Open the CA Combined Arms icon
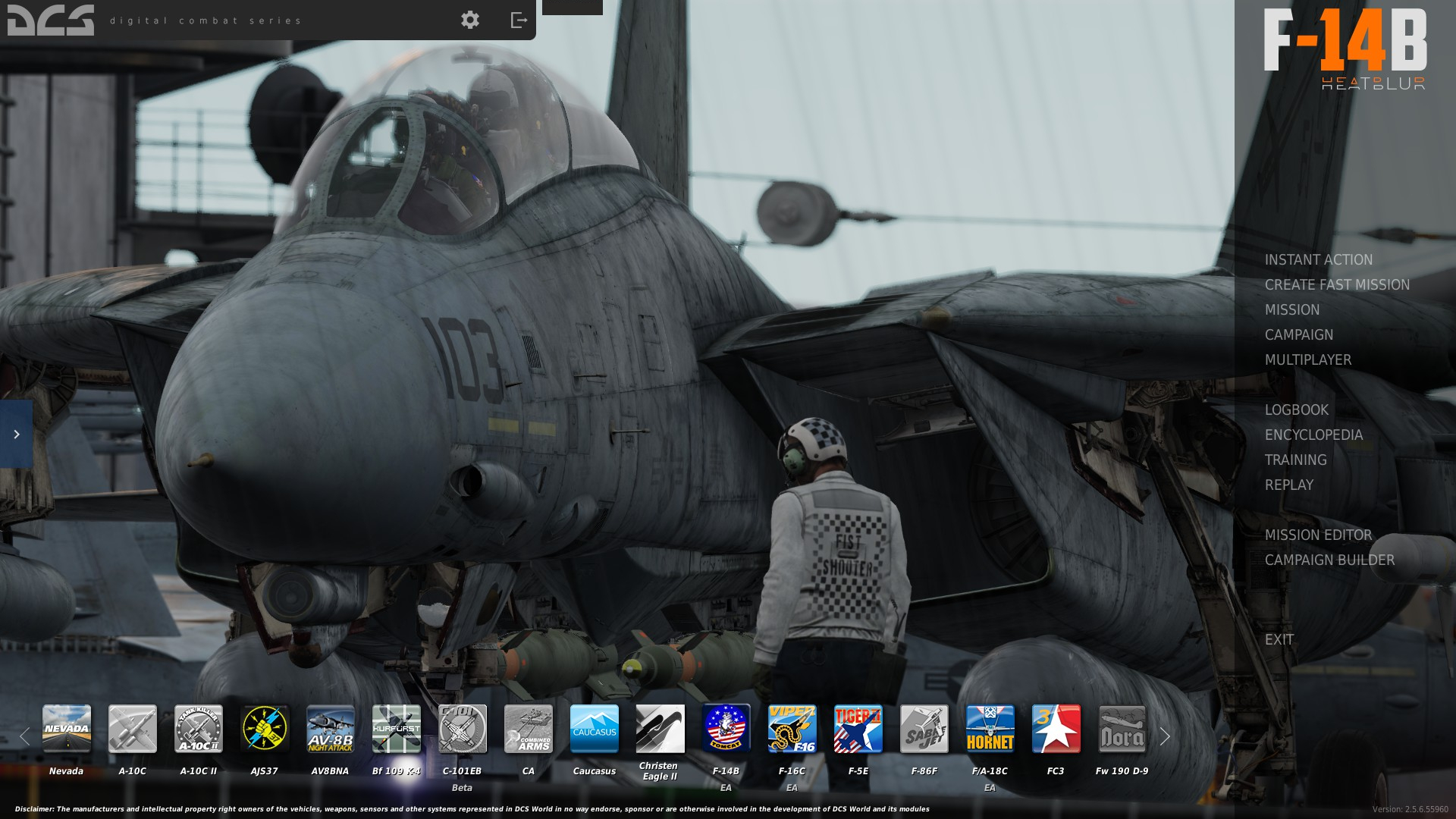1456x819 pixels. click(529, 729)
